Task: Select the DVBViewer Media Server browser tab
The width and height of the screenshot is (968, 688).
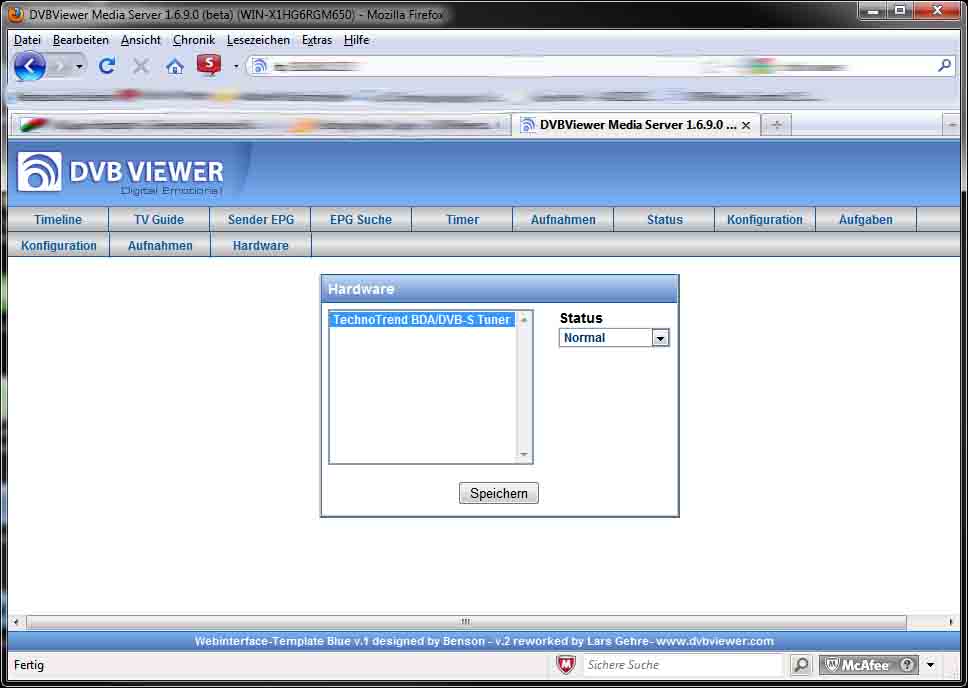Action: [x=636, y=125]
